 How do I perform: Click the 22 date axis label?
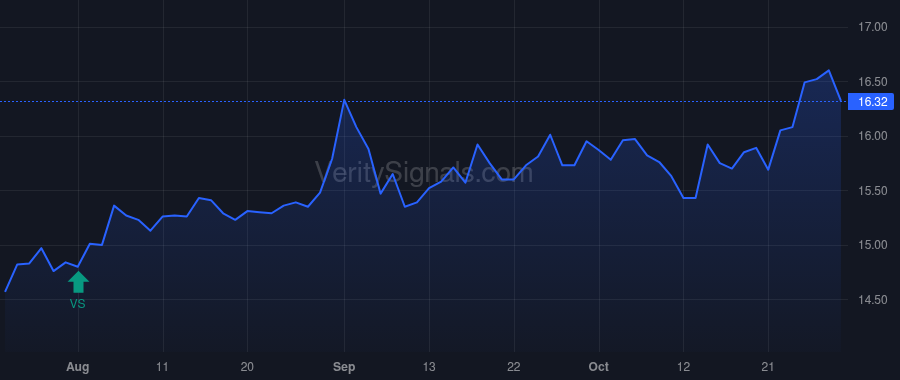click(x=514, y=367)
